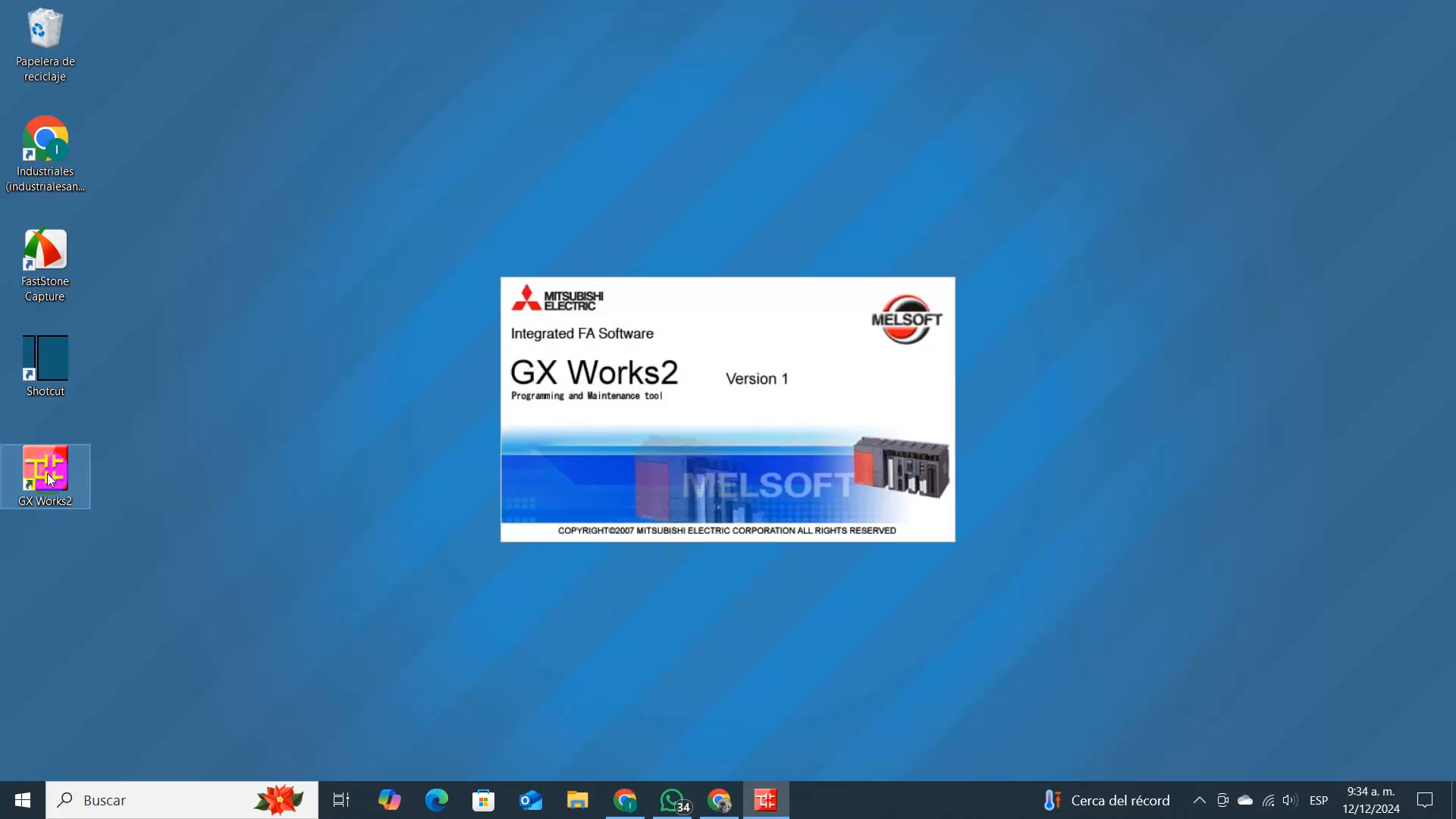Click the Meet Now tray icon
This screenshot has width=1456, height=819.
[x=1222, y=800]
